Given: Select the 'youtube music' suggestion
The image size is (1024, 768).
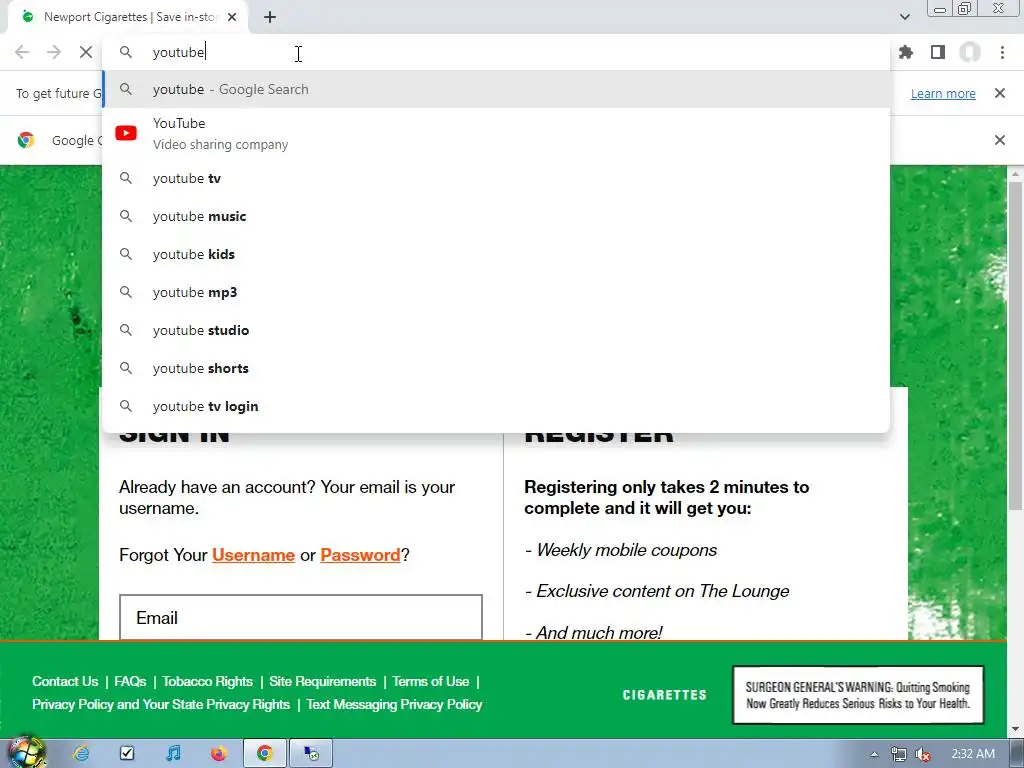Looking at the screenshot, I should pos(496,216).
